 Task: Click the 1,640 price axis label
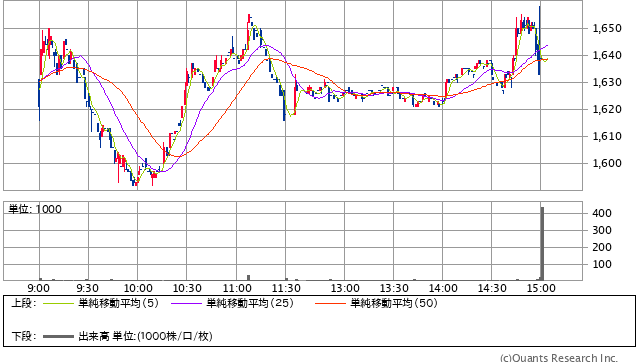coord(607,55)
